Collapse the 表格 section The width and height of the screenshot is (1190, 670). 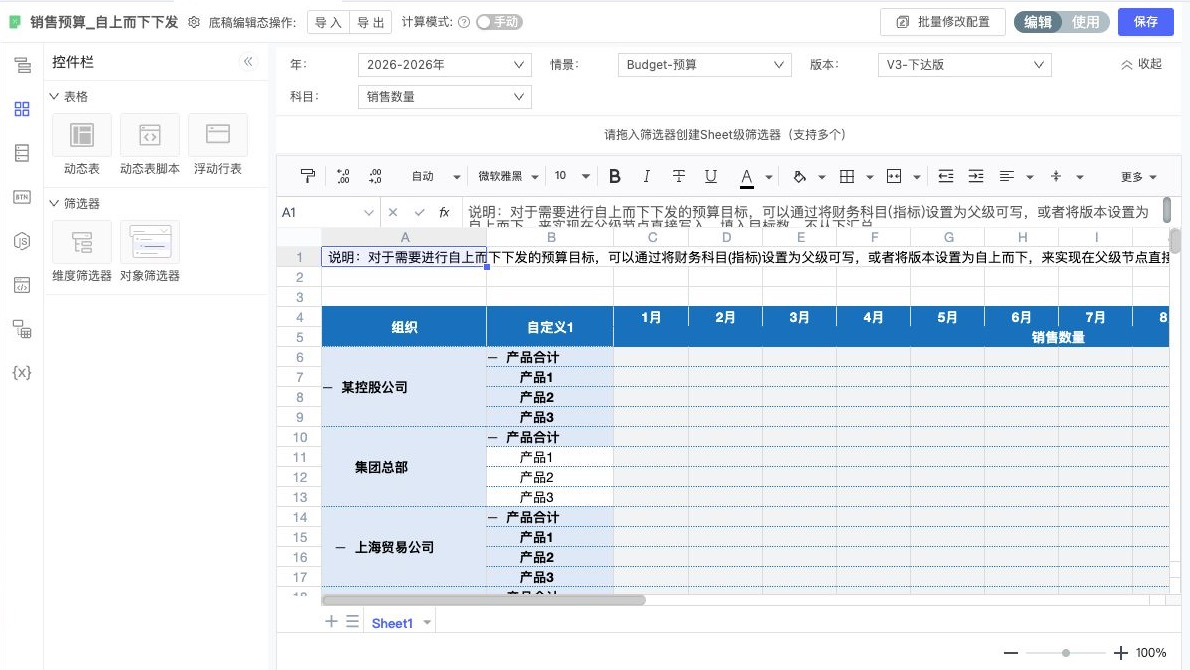pyautogui.click(x=54, y=96)
